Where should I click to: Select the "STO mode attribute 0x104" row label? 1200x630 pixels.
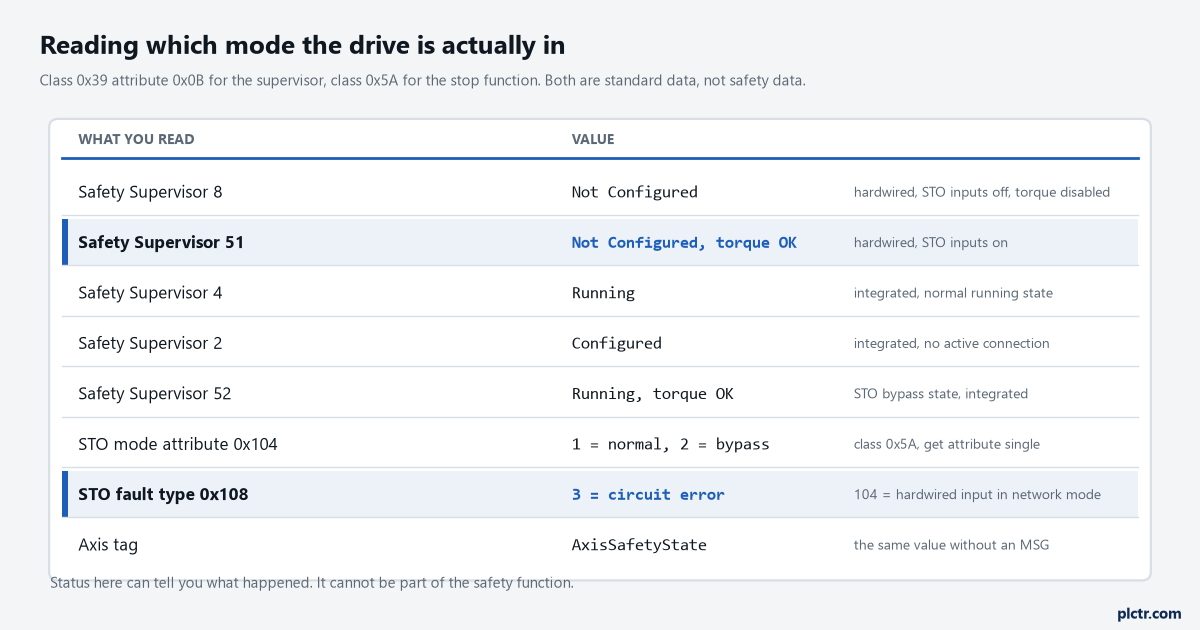click(178, 444)
